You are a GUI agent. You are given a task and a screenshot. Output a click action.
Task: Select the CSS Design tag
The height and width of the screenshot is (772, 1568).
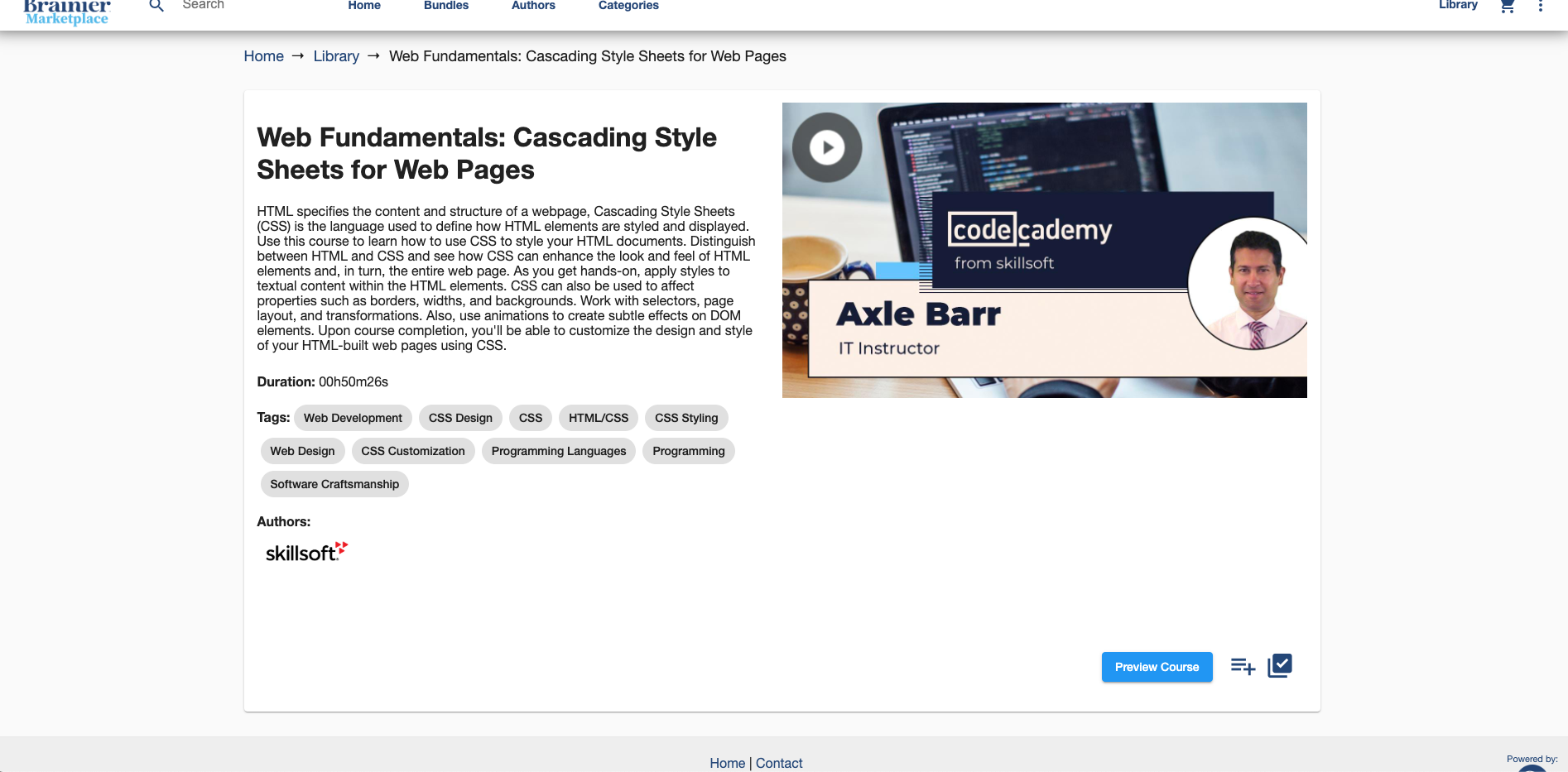tap(460, 418)
